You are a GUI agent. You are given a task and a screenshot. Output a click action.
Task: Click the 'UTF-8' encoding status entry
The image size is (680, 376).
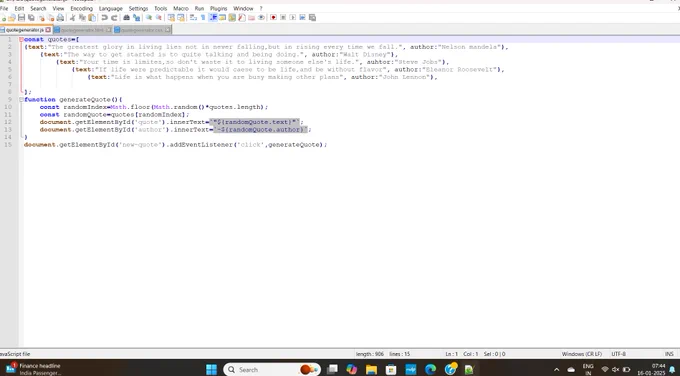(618, 354)
